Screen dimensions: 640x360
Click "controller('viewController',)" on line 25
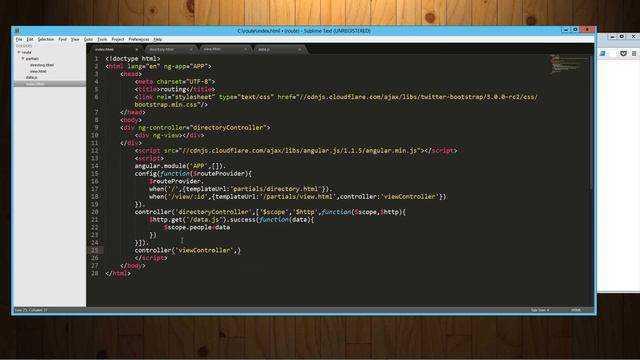[188, 250]
